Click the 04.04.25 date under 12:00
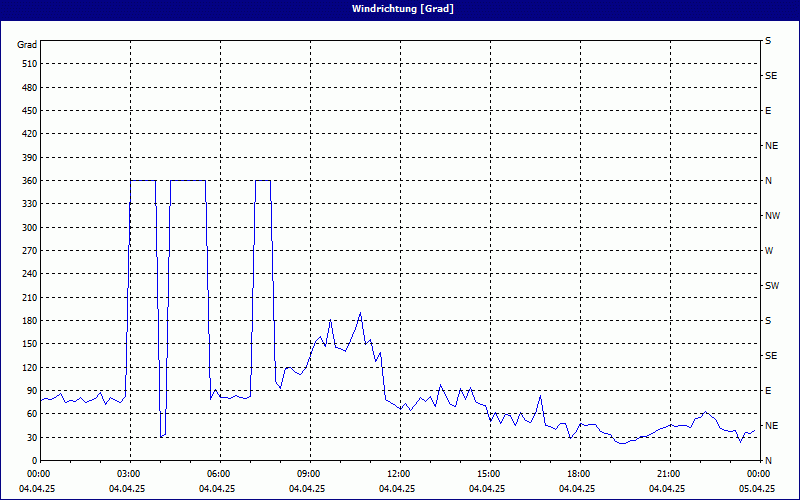Screen dimensions: 800x500 click(x=397, y=488)
